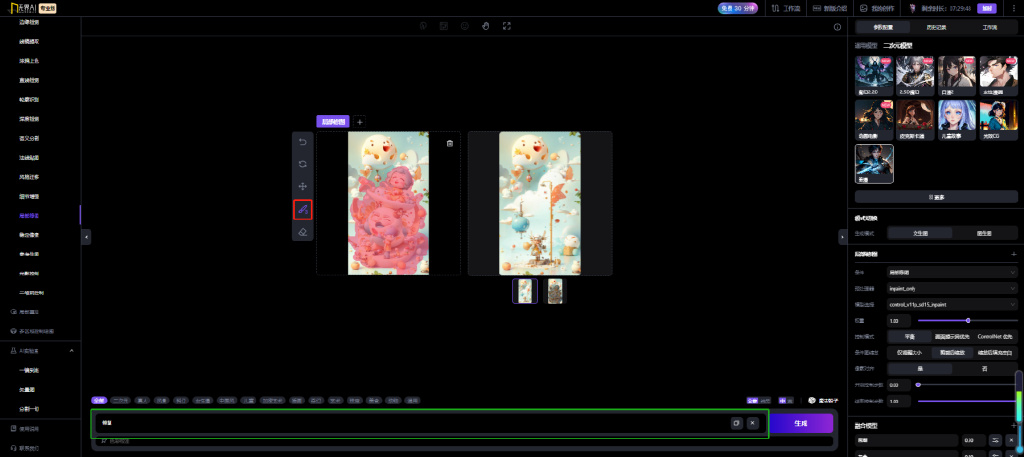
Task: Open the control_v11p_sd15_inpaint model dropdown
Action: (x=952, y=304)
